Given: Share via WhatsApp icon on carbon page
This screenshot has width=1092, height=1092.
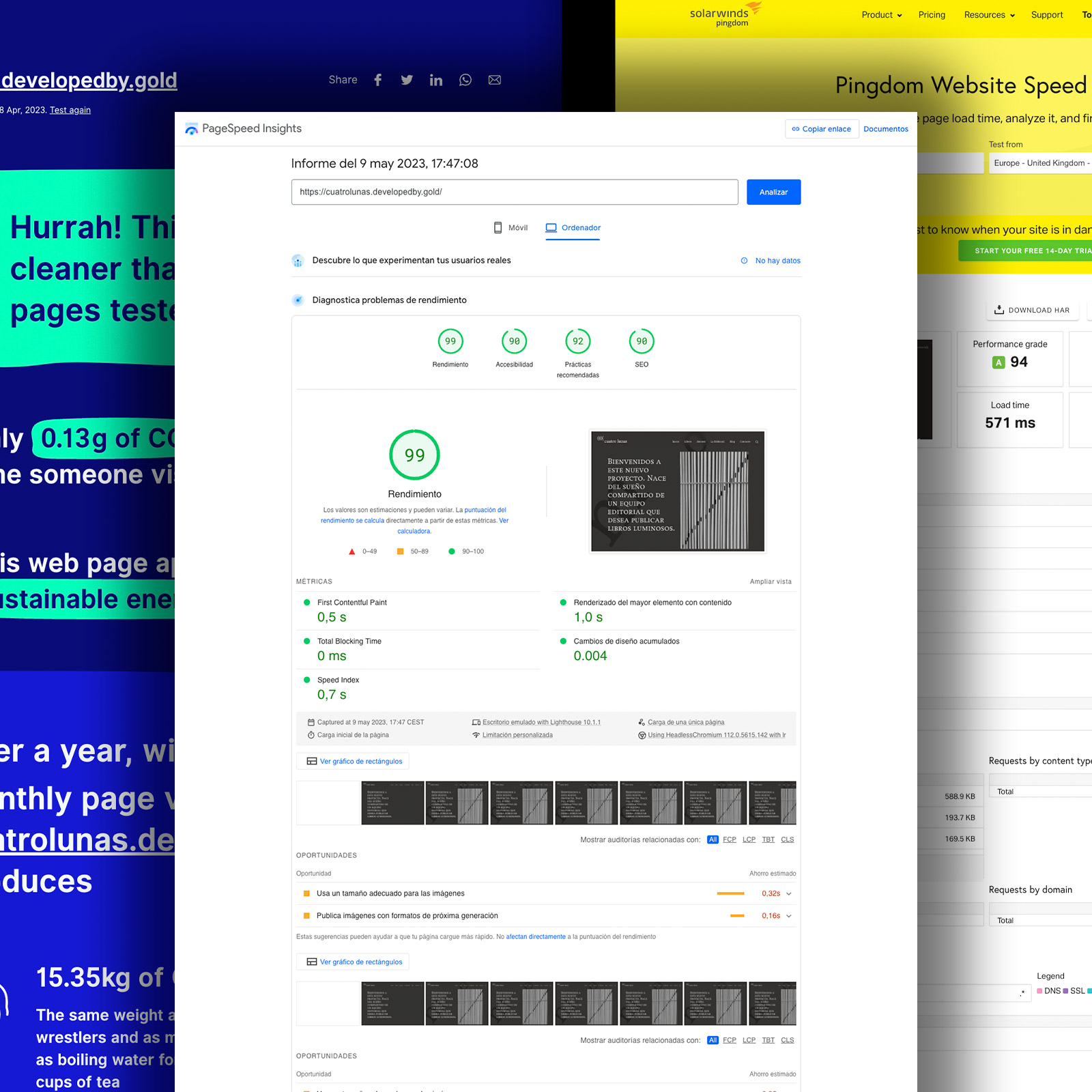Looking at the screenshot, I should pyautogui.click(x=465, y=80).
